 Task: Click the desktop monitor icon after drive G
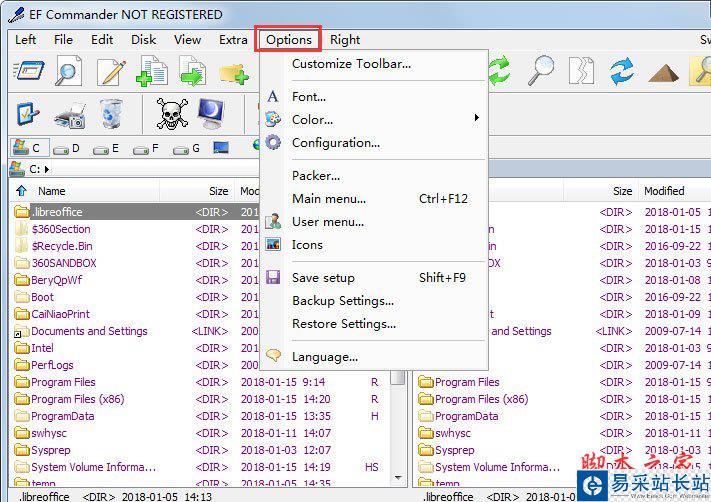click(221, 147)
